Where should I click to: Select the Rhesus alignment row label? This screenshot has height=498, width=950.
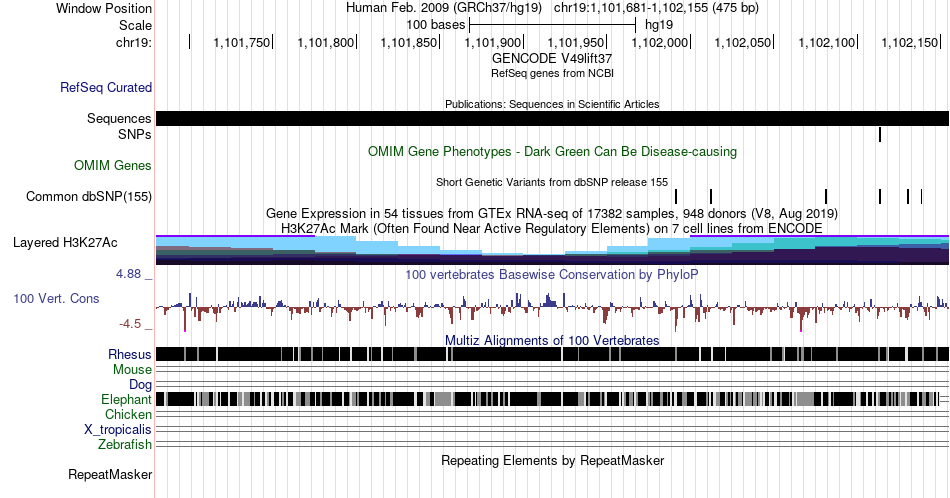[x=130, y=354]
